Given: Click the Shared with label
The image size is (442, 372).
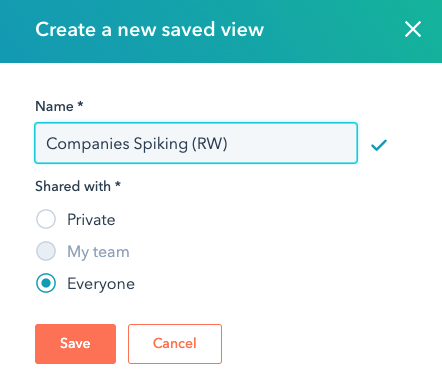Looking at the screenshot, I should coord(73,186).
